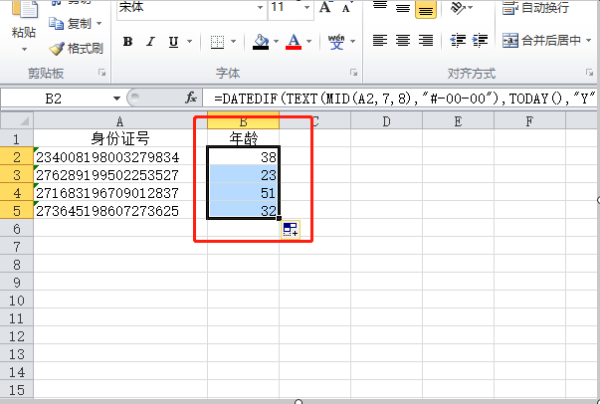This screenshot has width=600, height=404.
Task: Apply cell borders icon
Action: 217,42
